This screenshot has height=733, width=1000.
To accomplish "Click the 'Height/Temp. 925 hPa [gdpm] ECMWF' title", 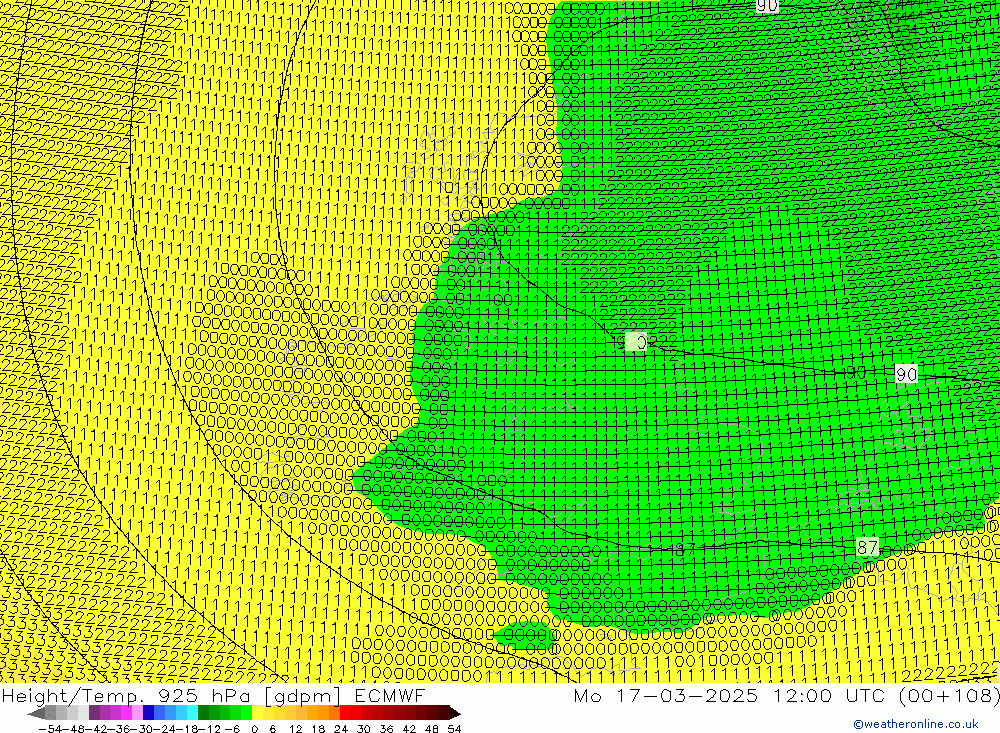I will coord(213,695).
